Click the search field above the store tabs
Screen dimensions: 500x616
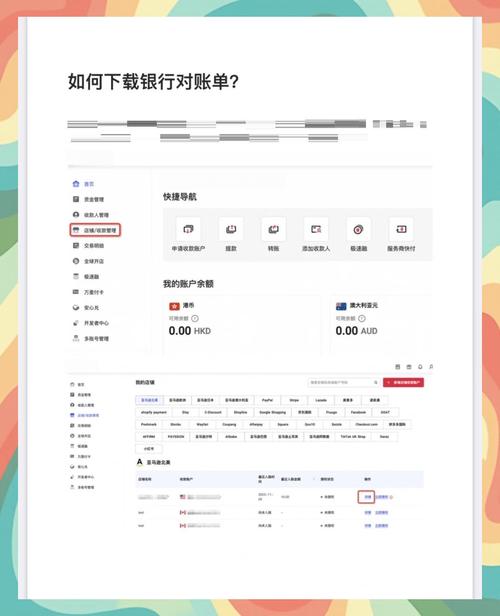[344, 382]
